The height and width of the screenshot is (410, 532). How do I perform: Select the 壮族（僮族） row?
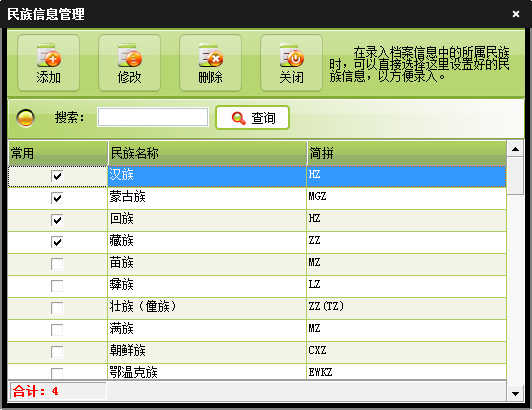pyautogui.click(x=257, y=308)
